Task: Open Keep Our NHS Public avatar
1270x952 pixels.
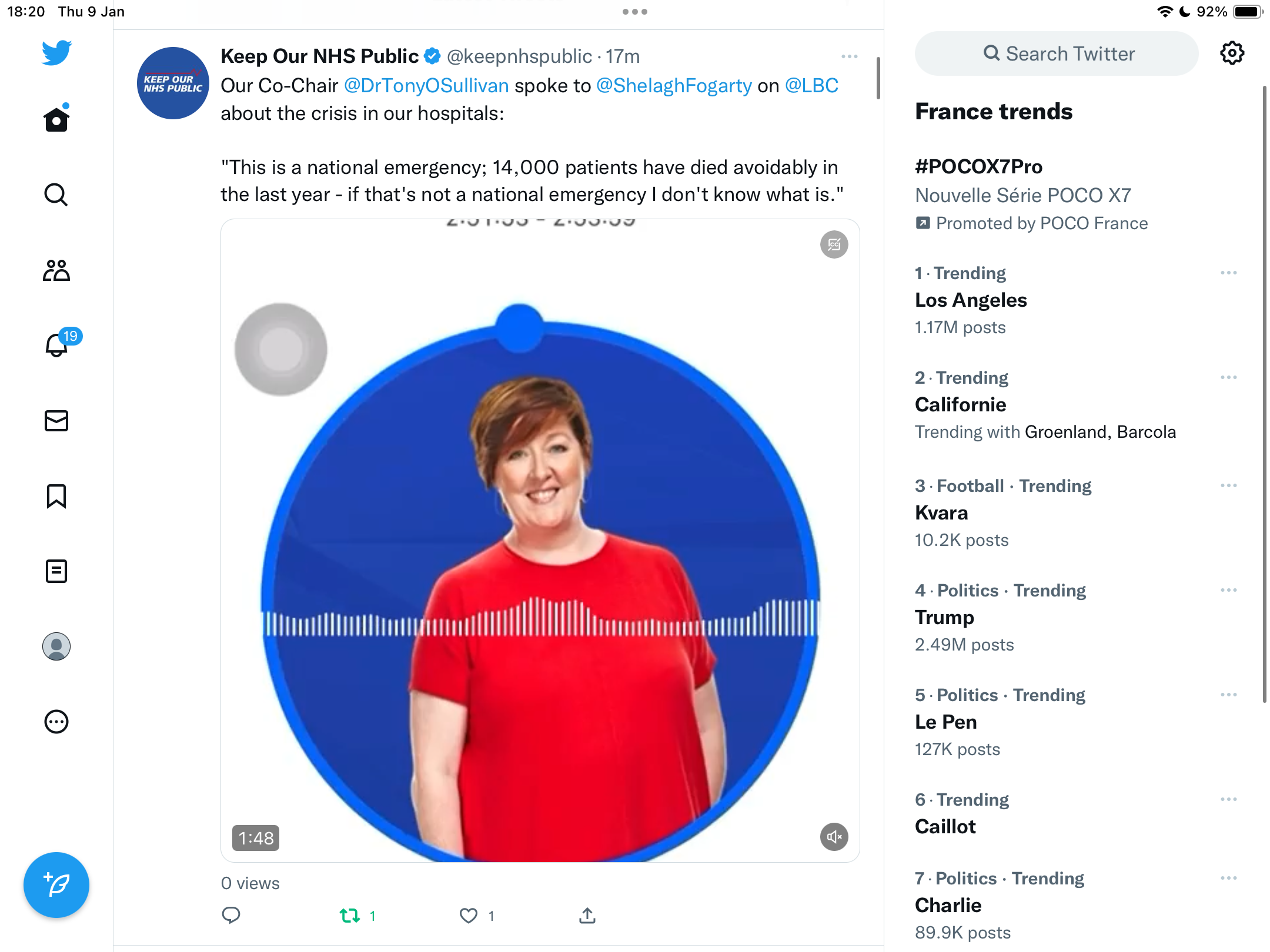Action: (x=173, y=83)
